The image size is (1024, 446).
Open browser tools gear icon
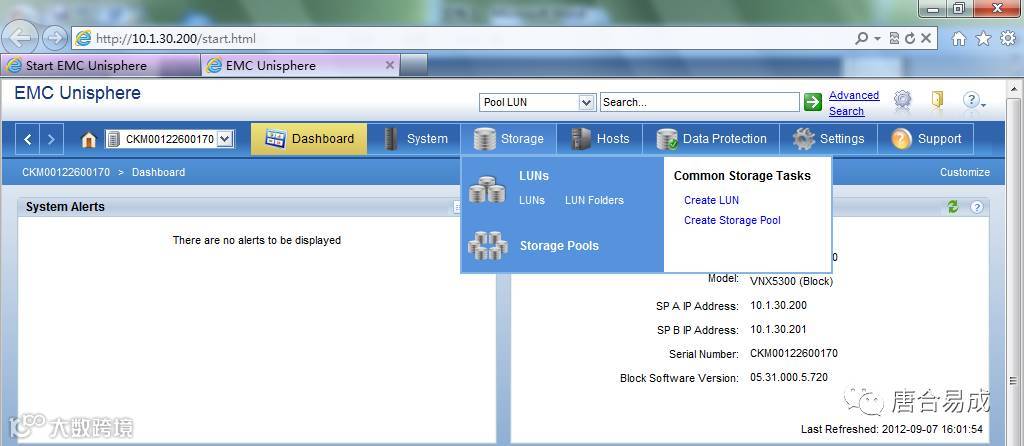(x=1008, y=39)
